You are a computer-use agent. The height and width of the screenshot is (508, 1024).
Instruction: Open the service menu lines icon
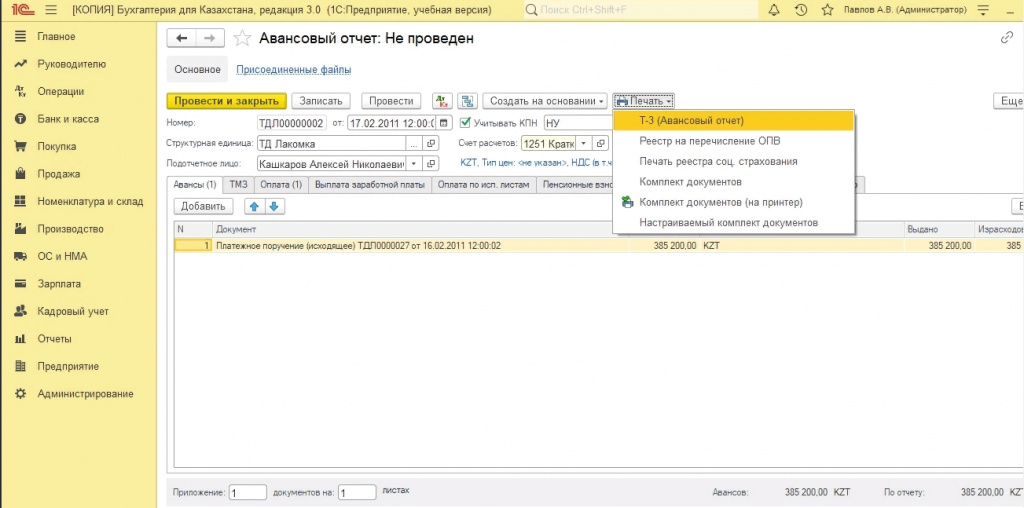coord(983,10)
